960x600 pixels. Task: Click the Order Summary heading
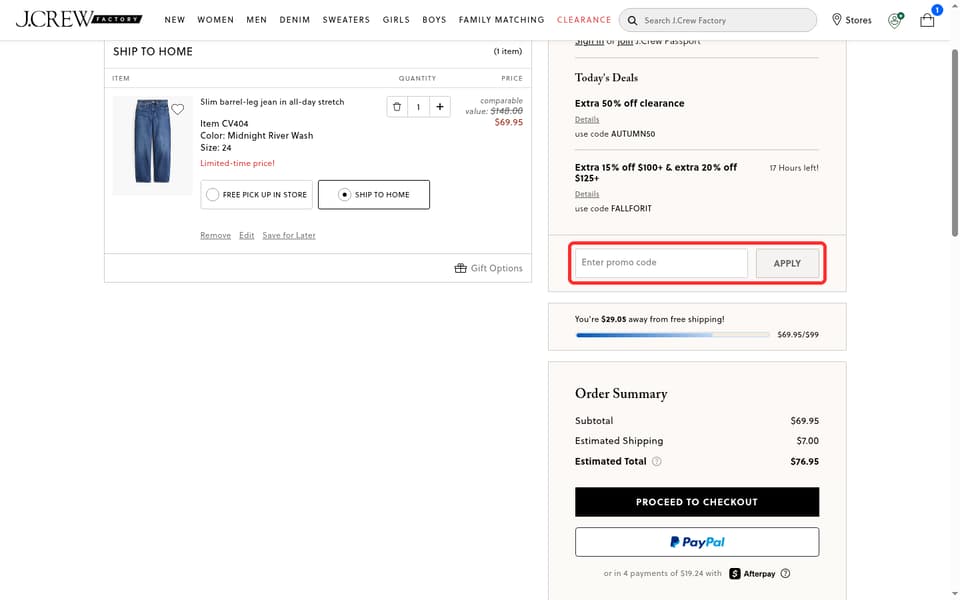coord(621,394)
